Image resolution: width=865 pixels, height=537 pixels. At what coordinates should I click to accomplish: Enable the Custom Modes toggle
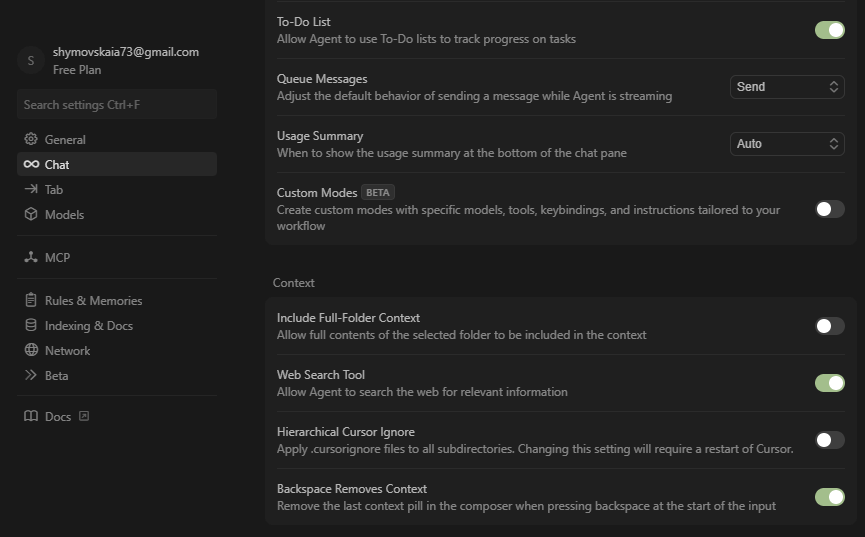[x=829, y=209]
